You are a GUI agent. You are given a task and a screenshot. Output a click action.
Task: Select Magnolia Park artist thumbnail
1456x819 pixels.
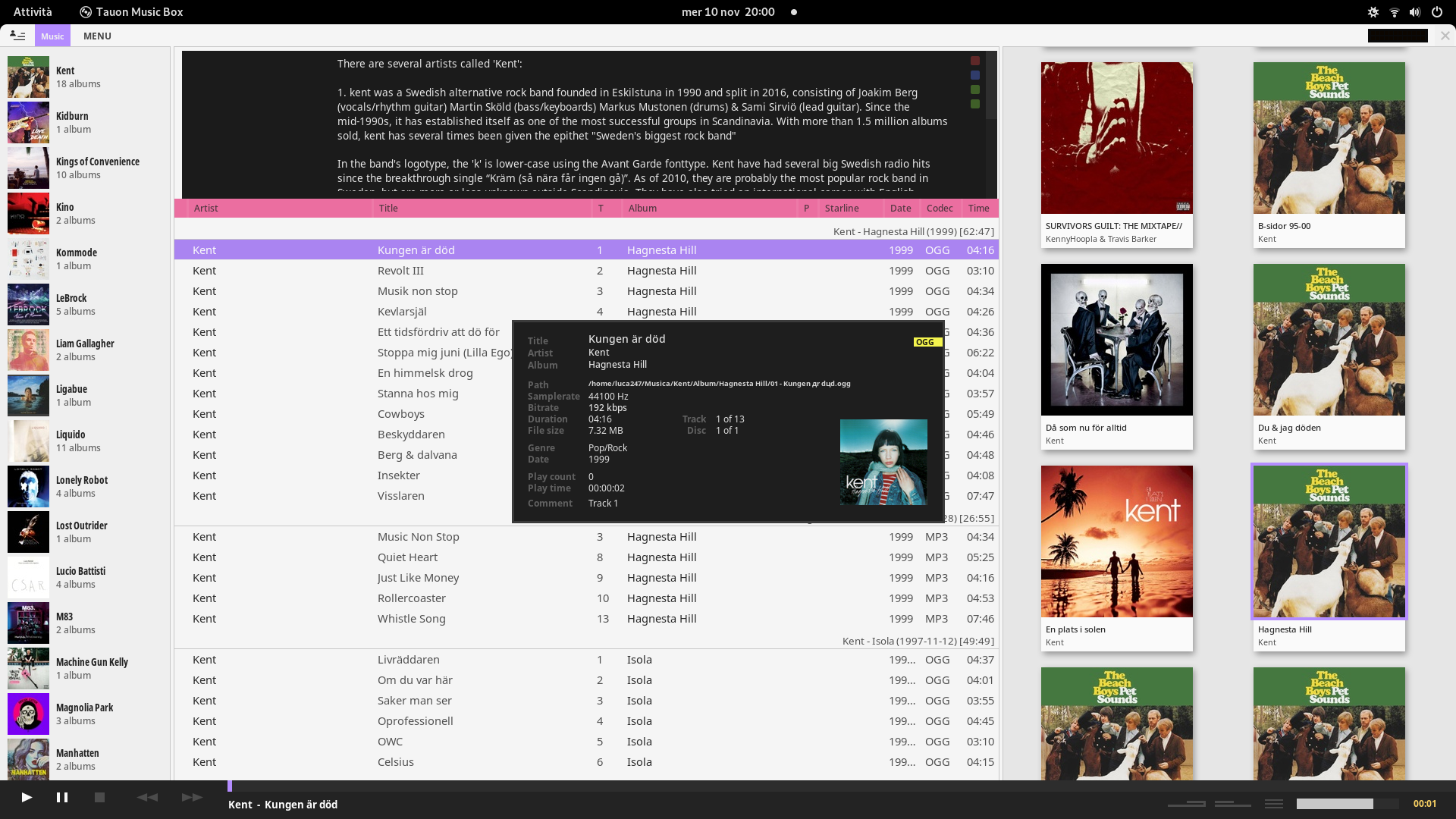(28, 714)
